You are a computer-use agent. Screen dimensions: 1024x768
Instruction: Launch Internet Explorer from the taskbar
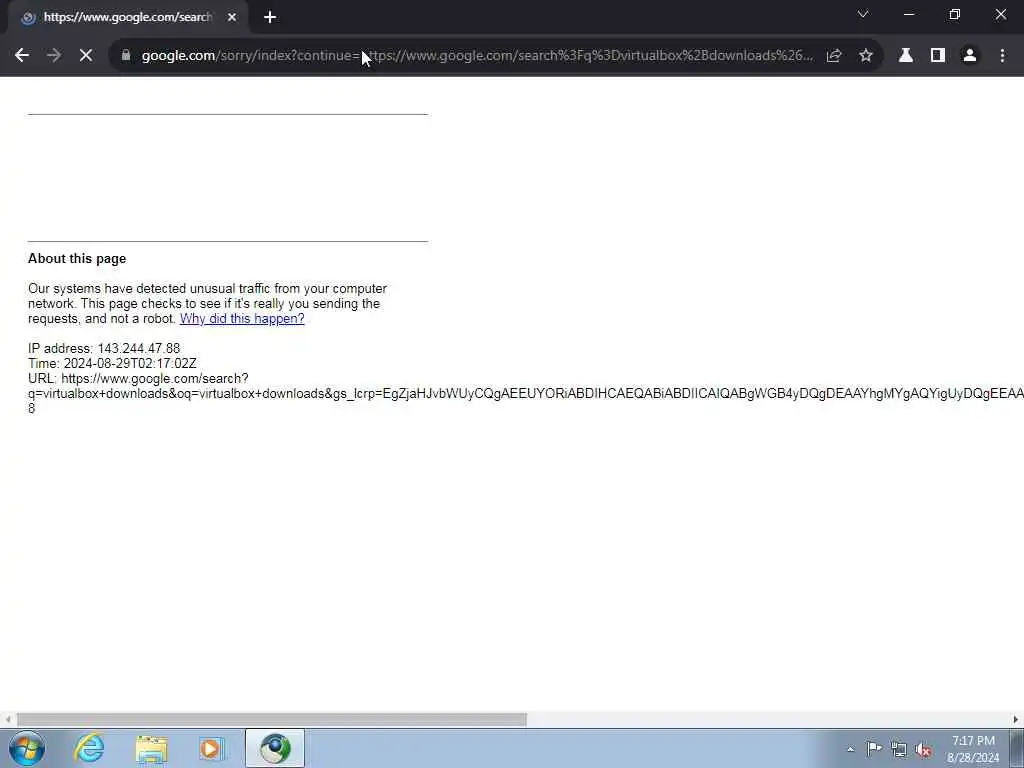pyautogui.click(x=89, y=748)
